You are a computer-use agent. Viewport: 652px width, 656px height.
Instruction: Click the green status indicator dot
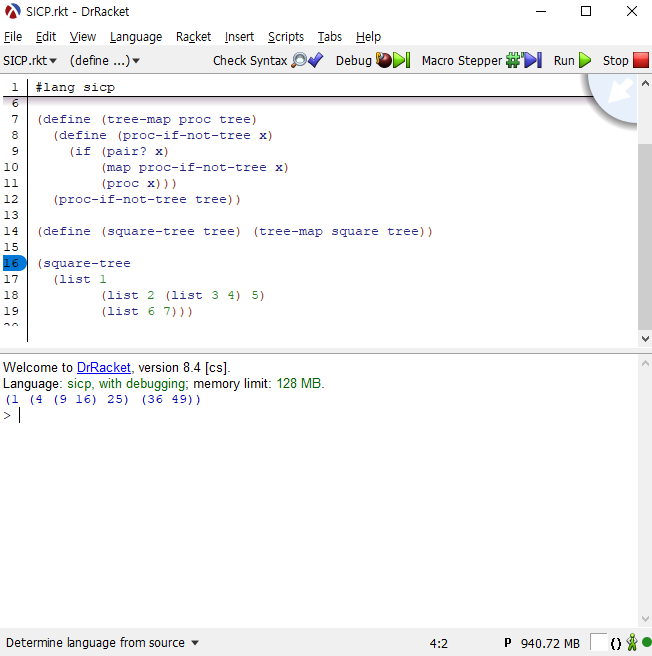coord(646,643)
